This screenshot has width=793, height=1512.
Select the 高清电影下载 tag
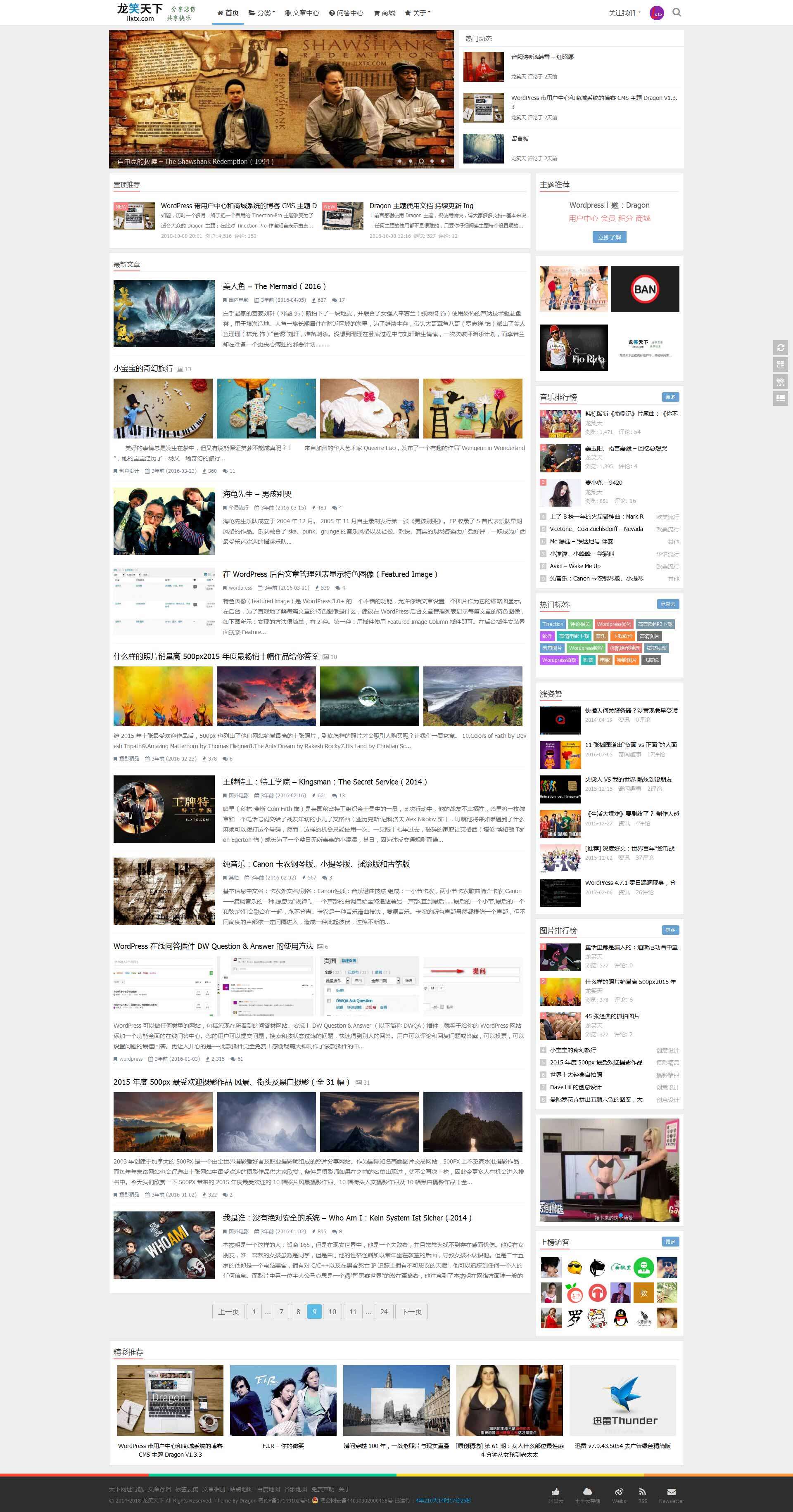click(573, 636)
